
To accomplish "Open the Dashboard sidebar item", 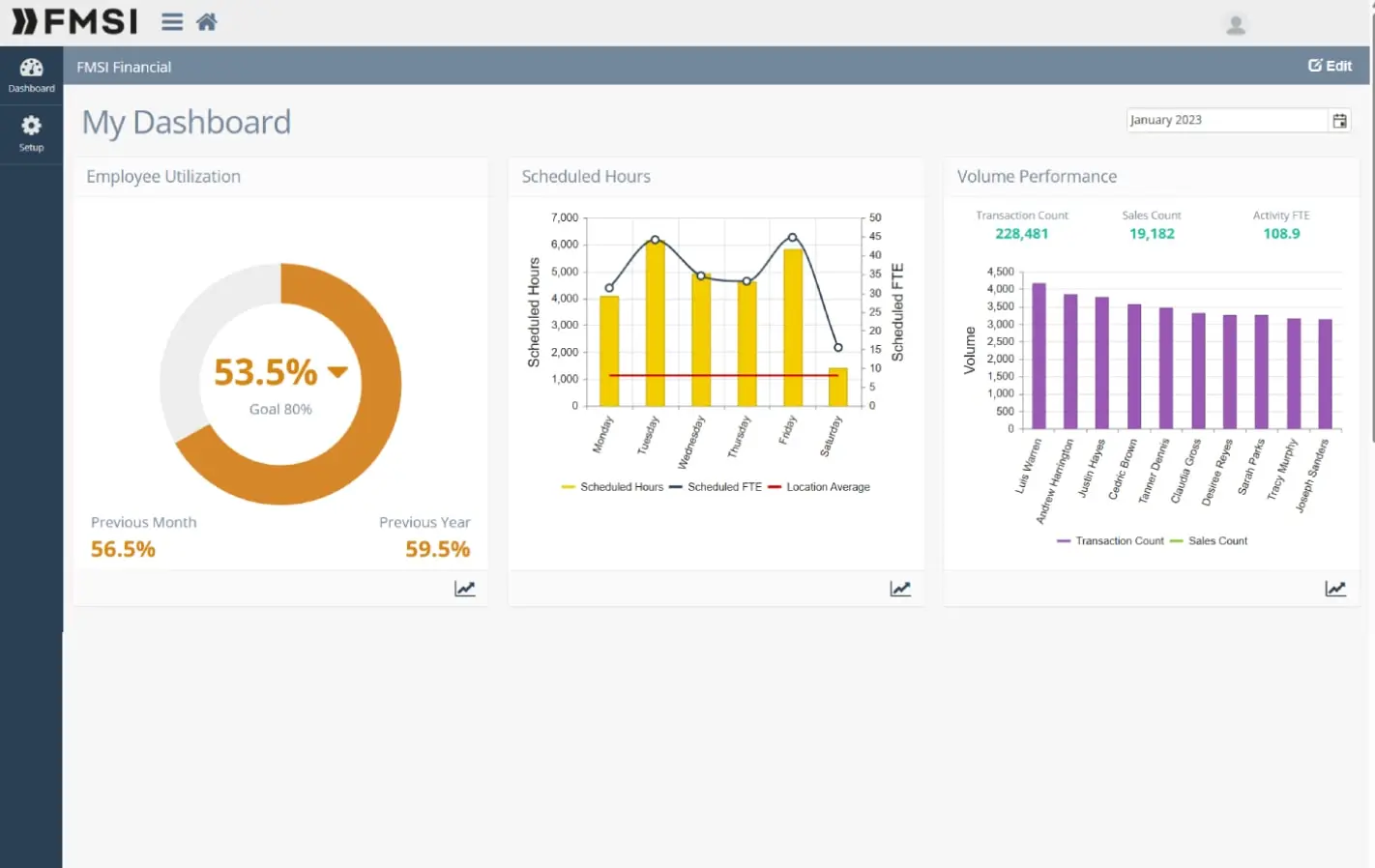I will 31,75.
